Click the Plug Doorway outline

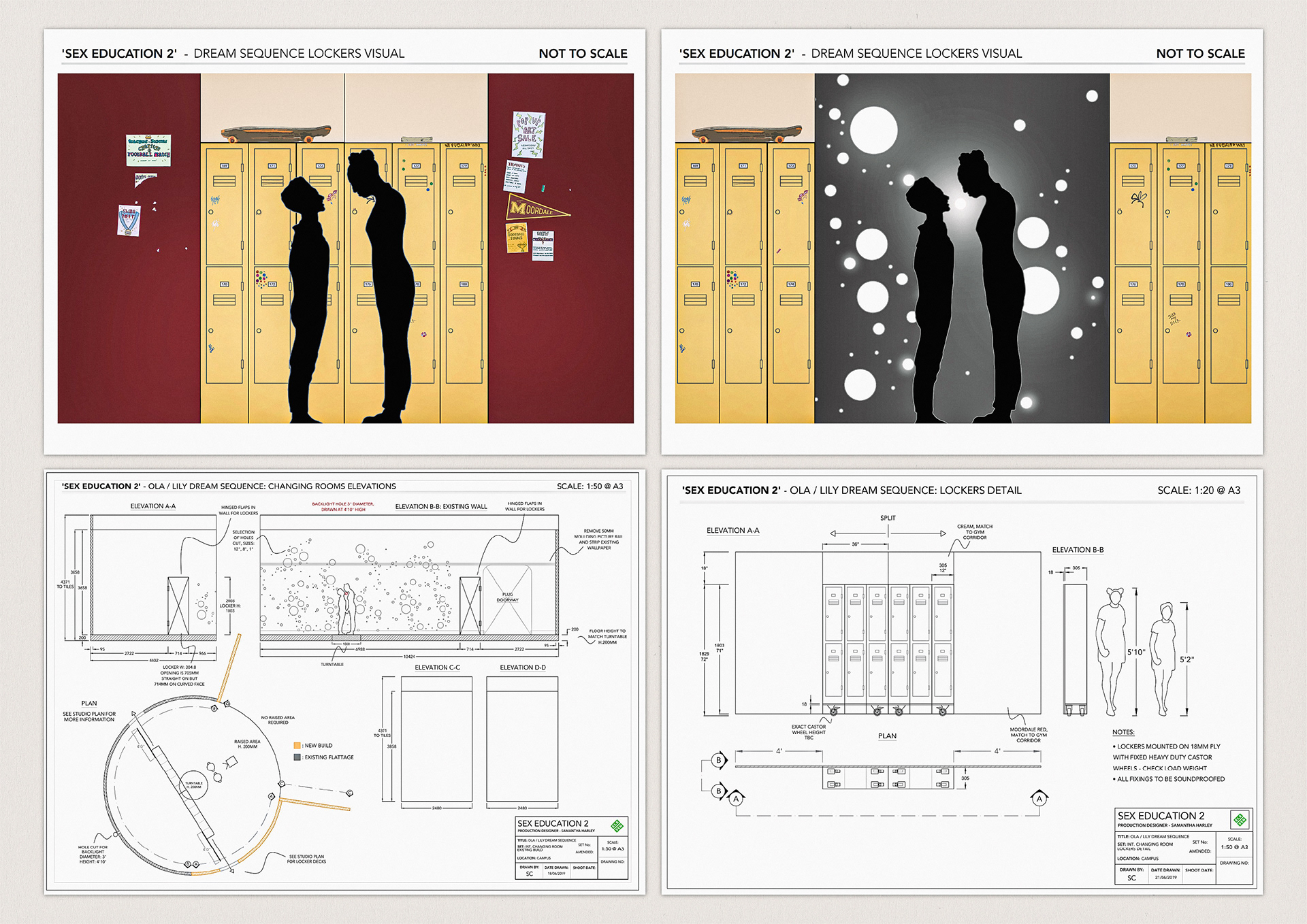507,599
